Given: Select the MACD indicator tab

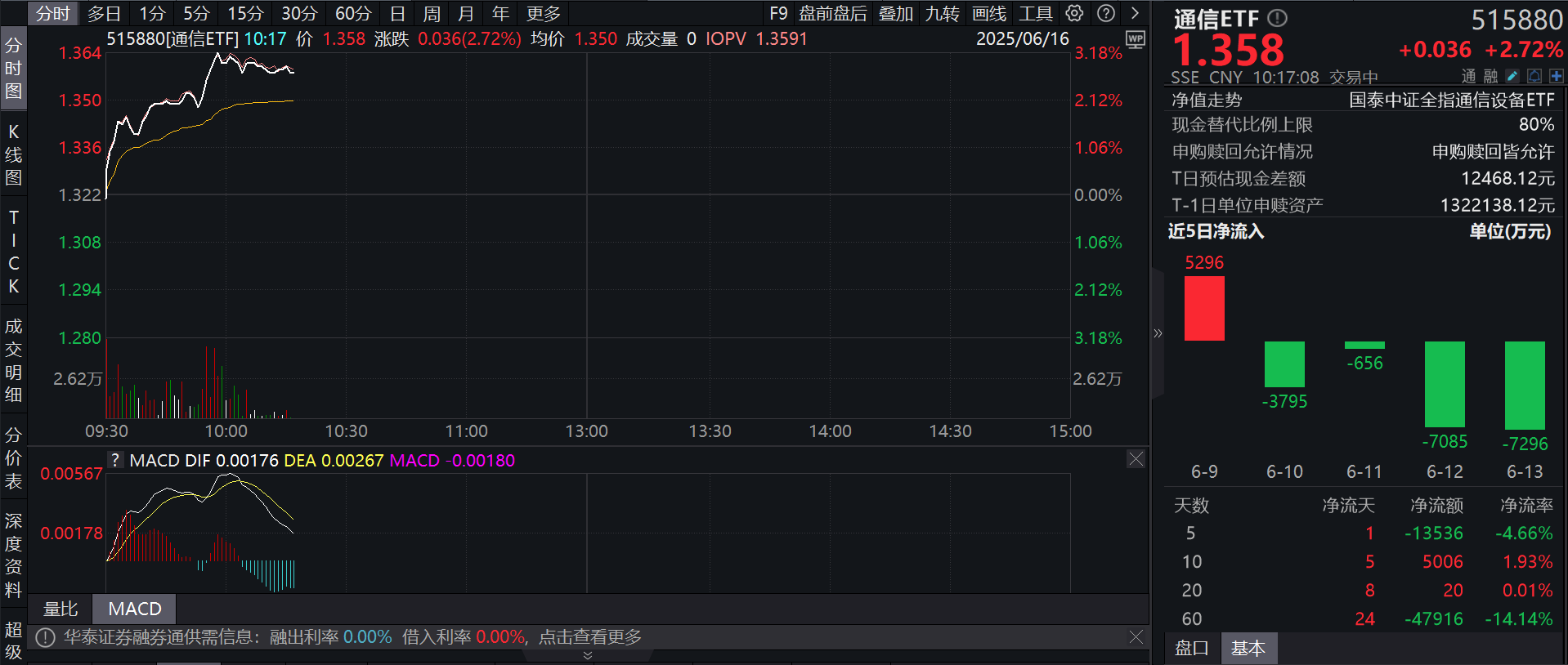Looking at the screenshot, I should 135,609.
